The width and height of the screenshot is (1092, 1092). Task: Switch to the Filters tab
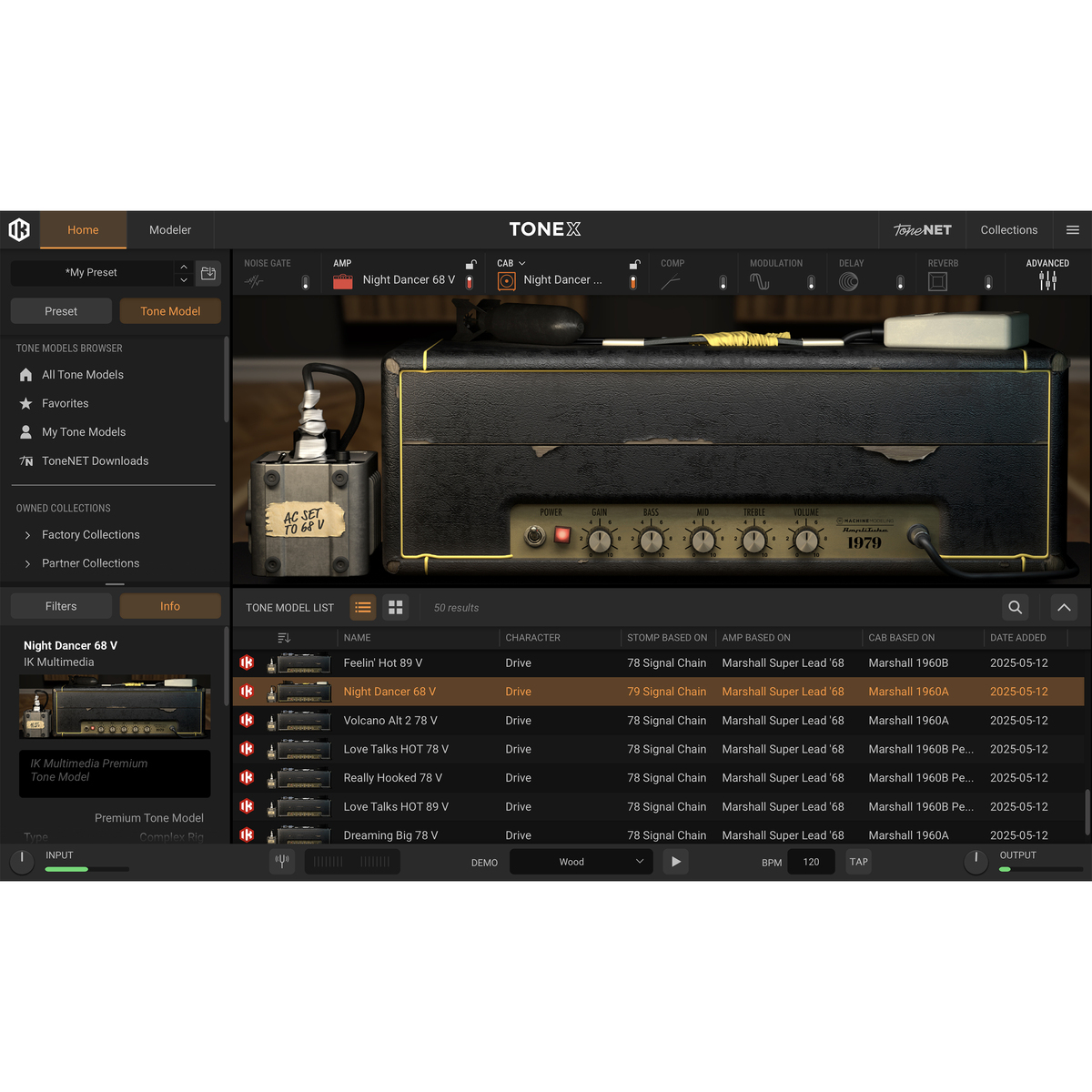[61, 606]
